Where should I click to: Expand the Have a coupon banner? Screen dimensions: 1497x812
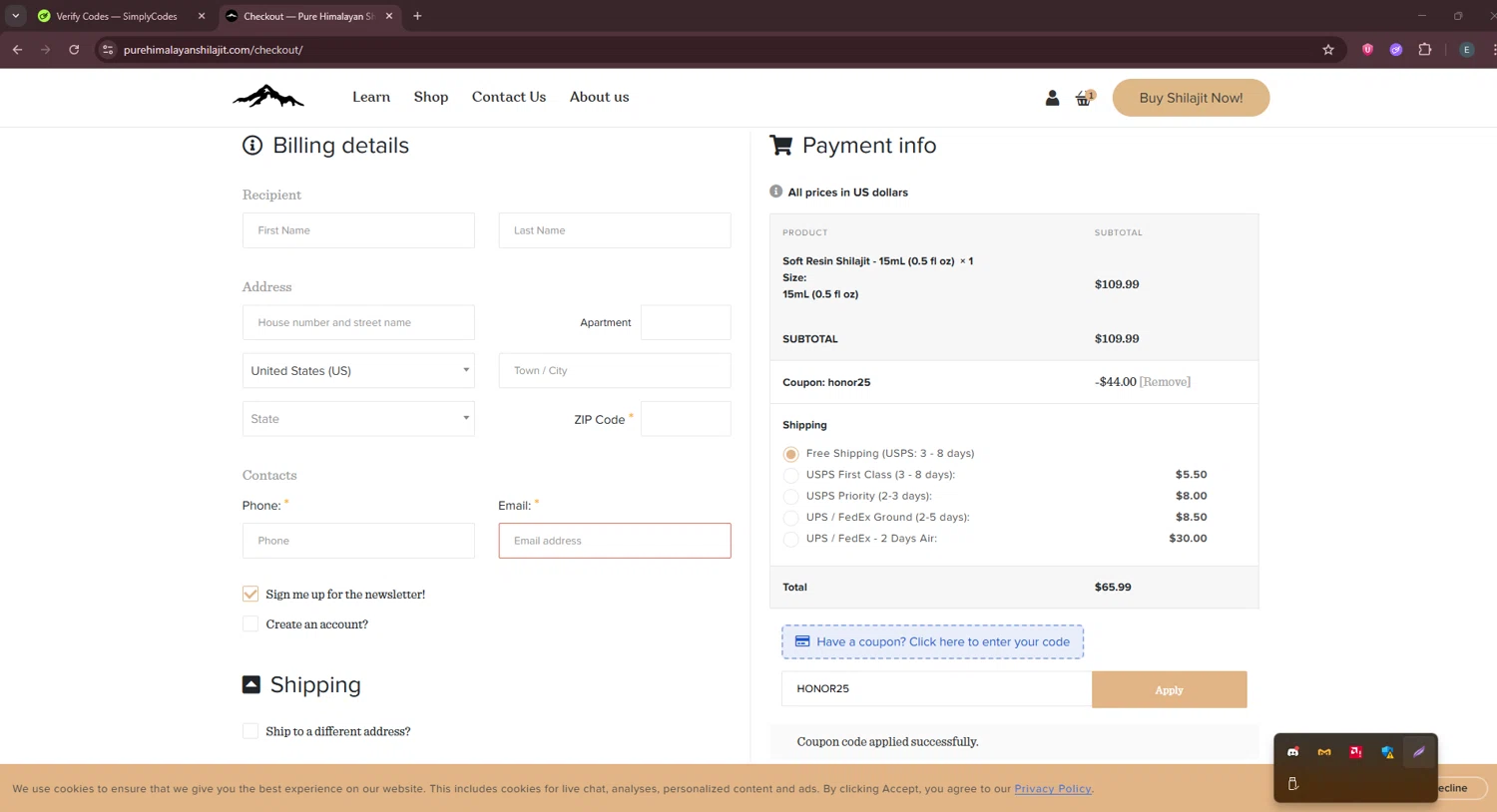click(932, 641)
